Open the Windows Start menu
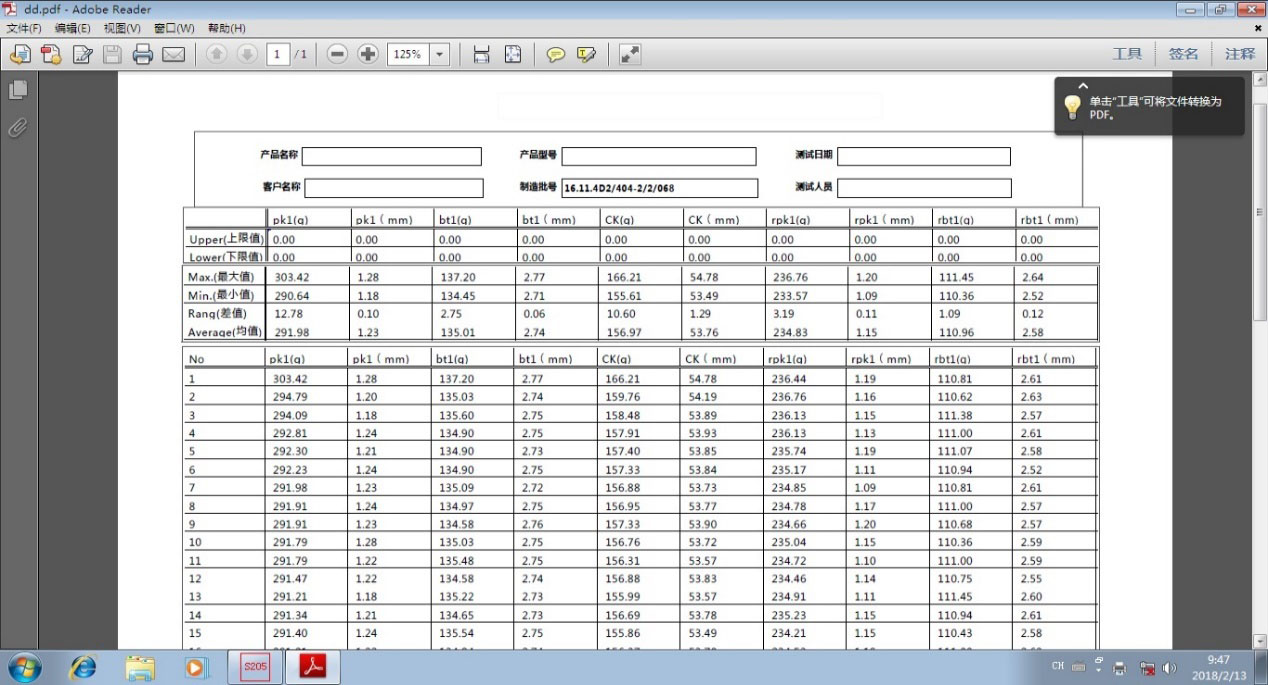The height and width of the screenshot is (685, 1268). click(24, 667)
